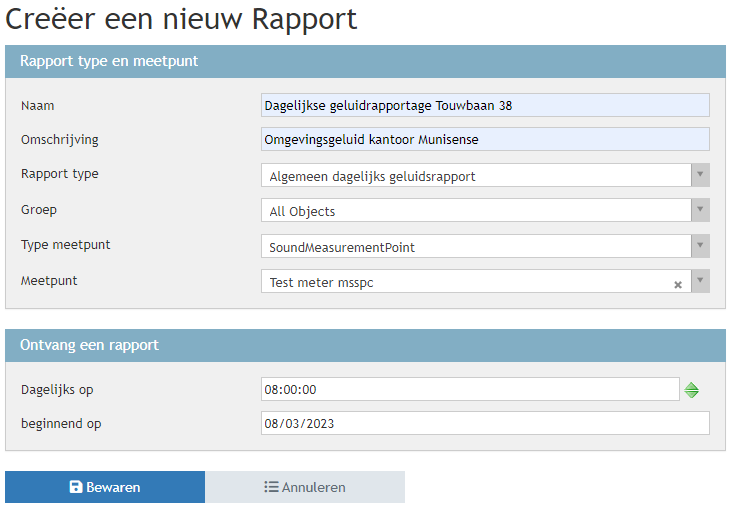Click the Dagelijks op time field
This screenshot has width=732, height=507.
469,389
